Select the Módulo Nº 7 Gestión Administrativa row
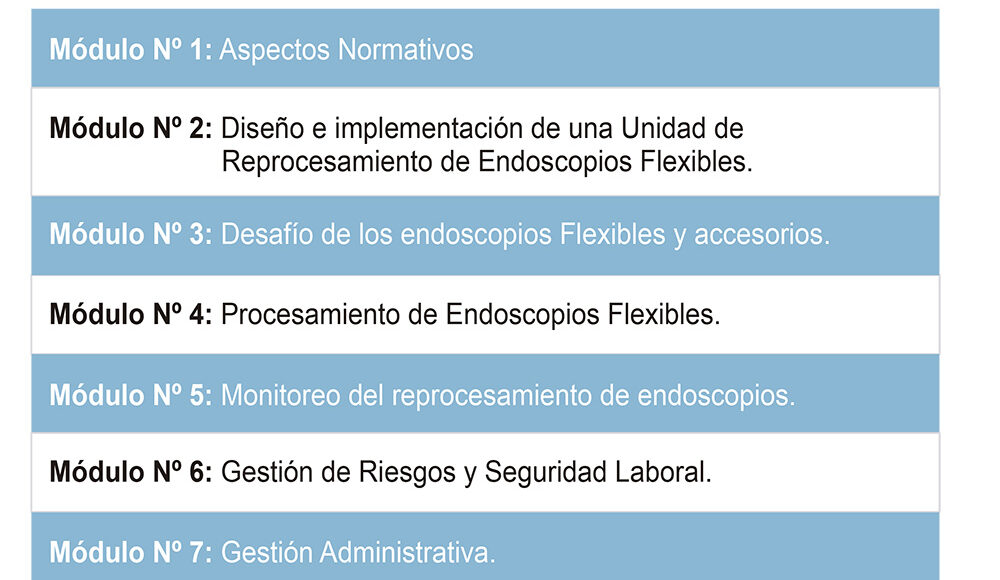Image resolution: width=1000 pixels, height=580 pixels. (x=485, y=546)
